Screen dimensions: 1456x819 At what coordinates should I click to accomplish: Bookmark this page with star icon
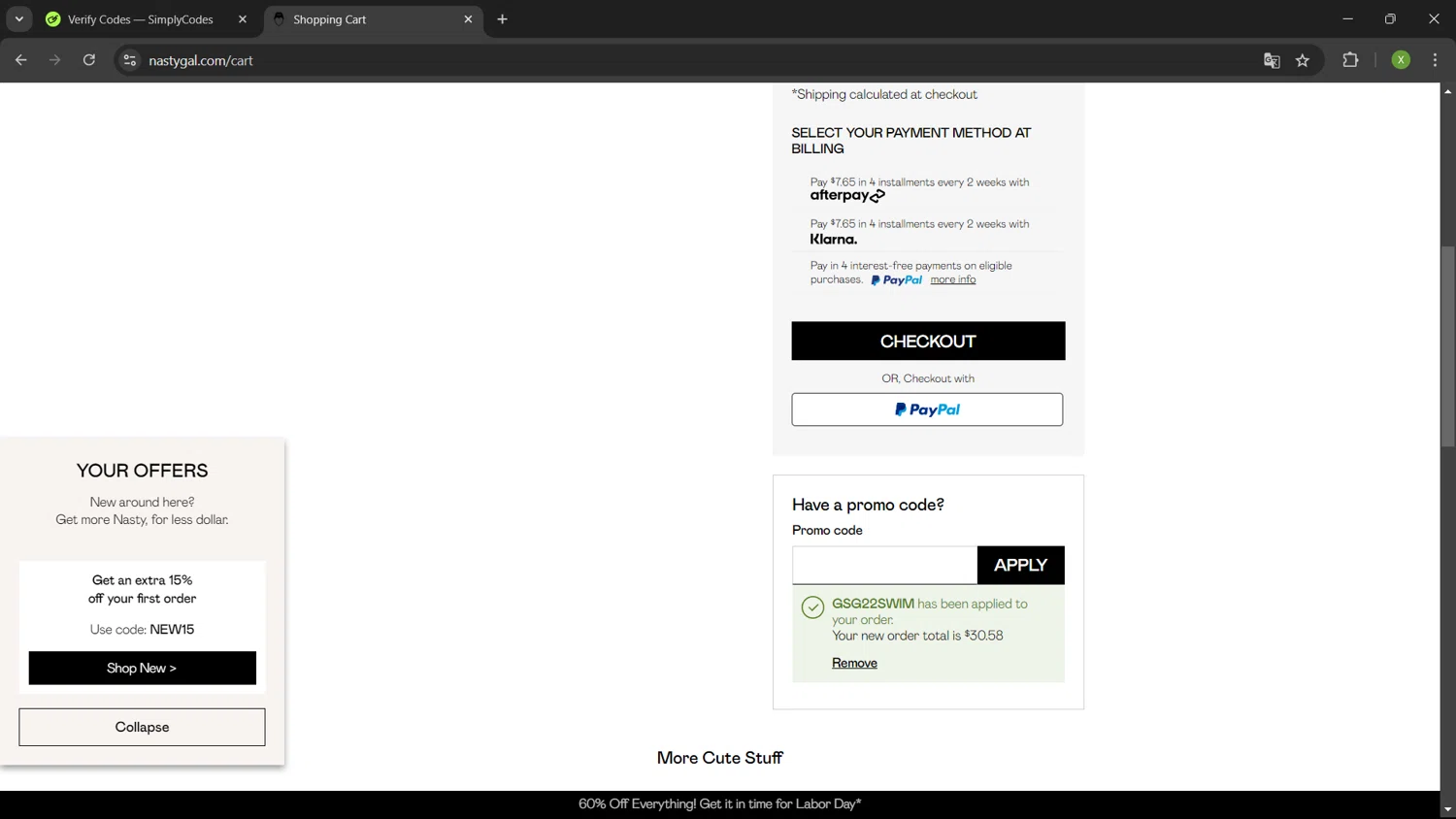pos(1303,60)
